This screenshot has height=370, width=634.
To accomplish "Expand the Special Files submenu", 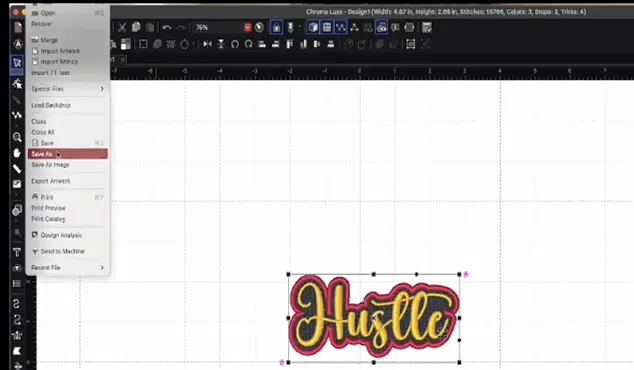I will coord(68,89).
